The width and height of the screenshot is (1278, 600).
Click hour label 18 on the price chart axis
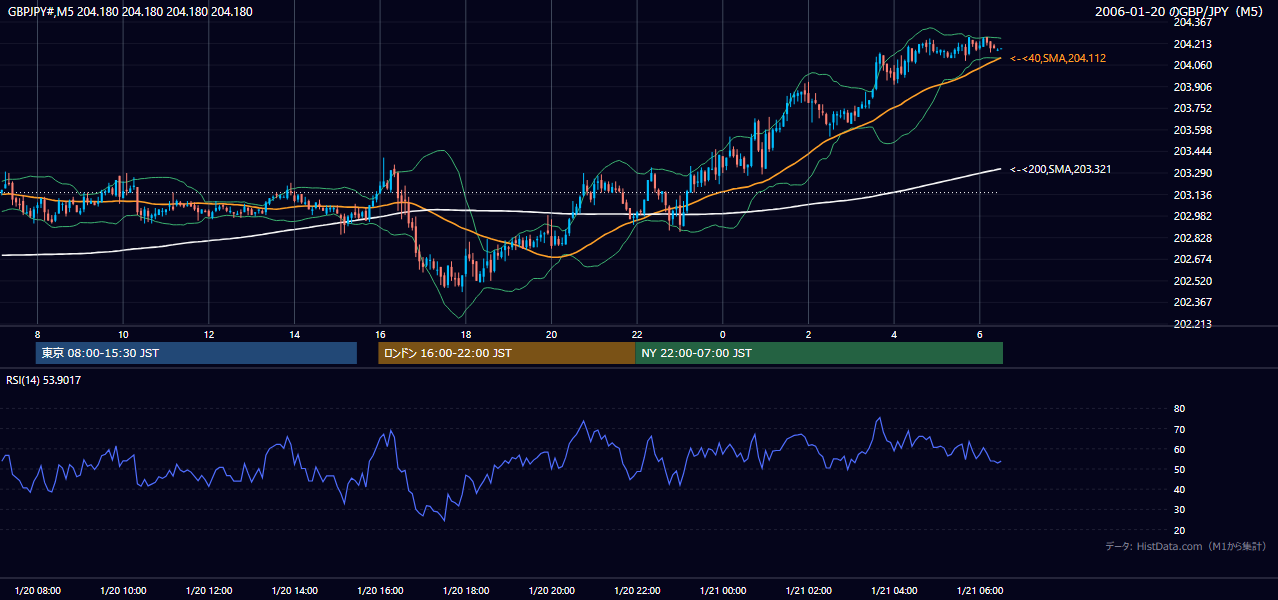tap(466, 334)
